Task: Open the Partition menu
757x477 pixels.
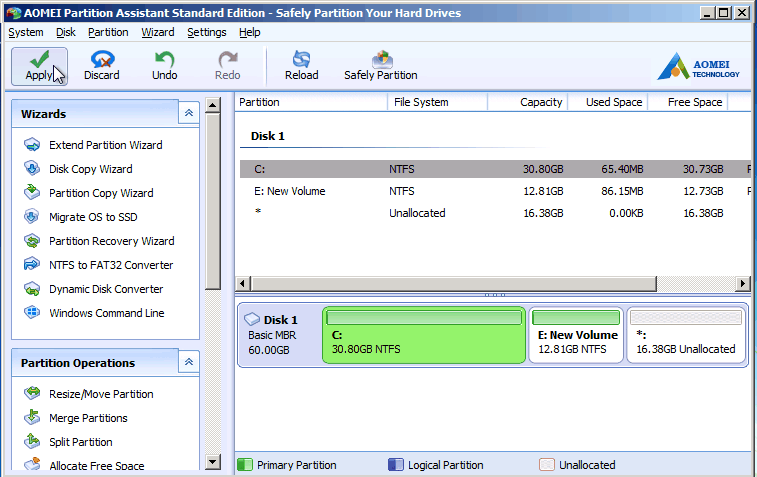Action: point(108,32)
